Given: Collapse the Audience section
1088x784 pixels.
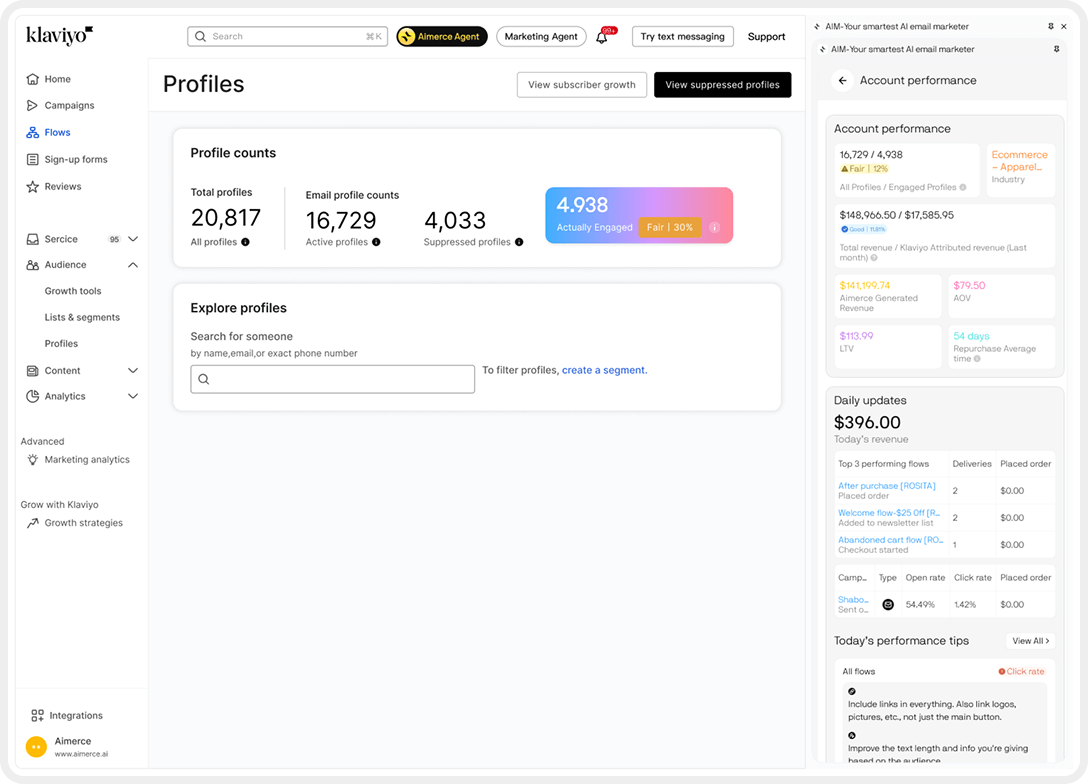Looking at the screenshot, I should tap(132, 264).
